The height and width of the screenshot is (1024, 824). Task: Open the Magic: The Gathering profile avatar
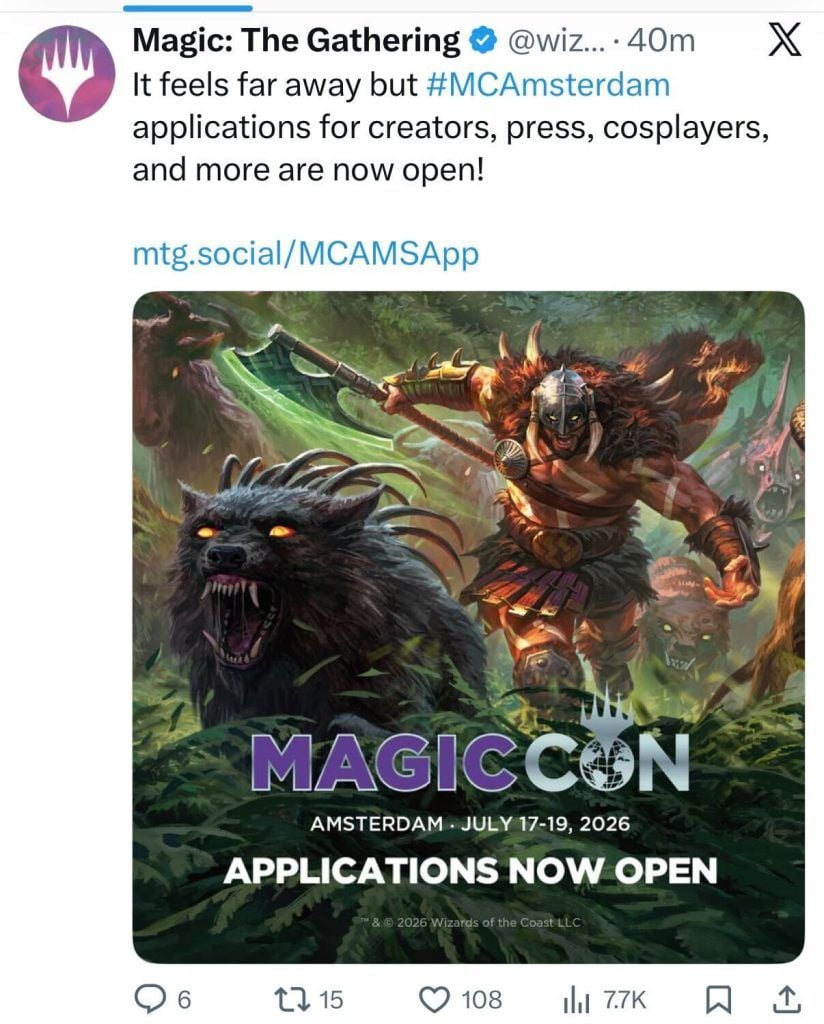[67, 74]
